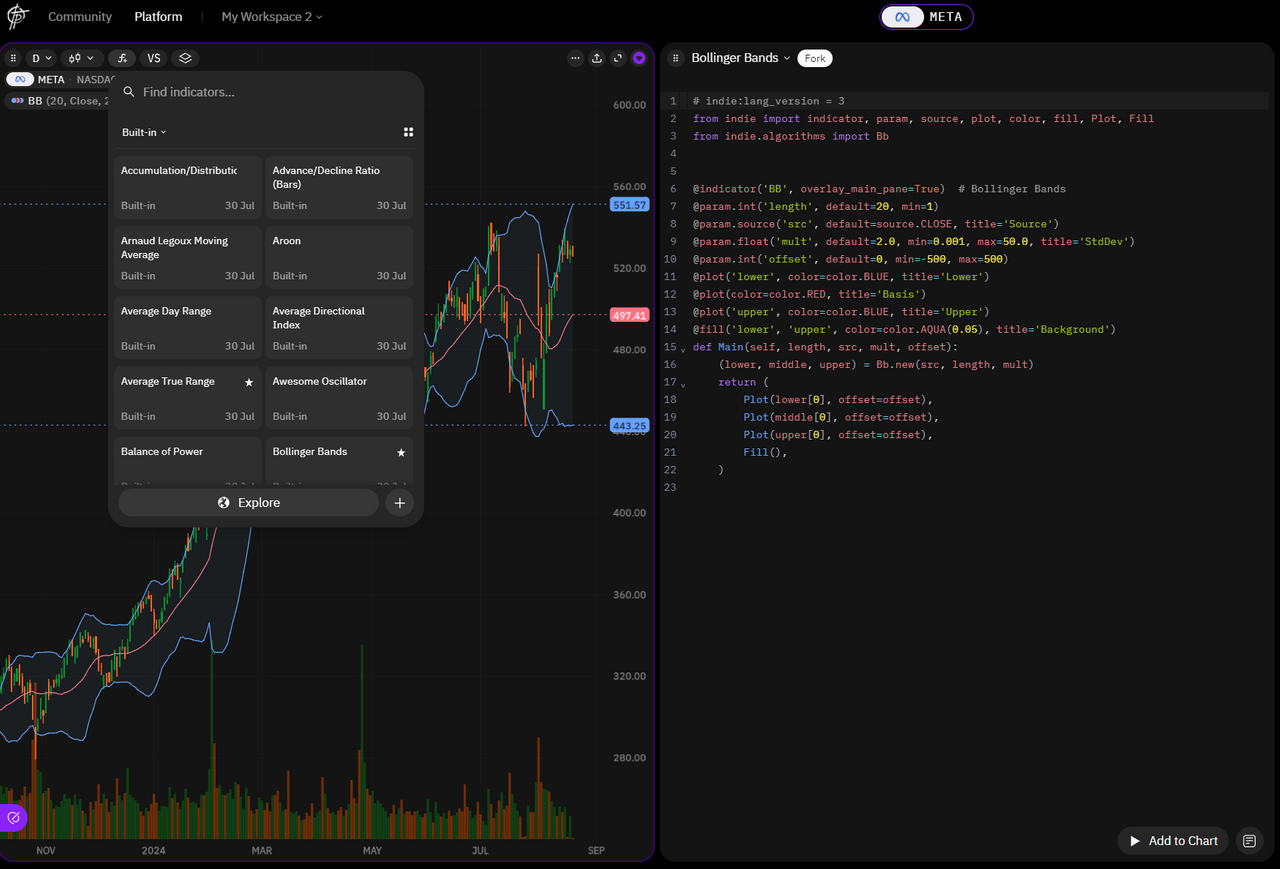Open the D timeframe dropdown
The height and width of the screenshot is (869, 1280).
41,58
